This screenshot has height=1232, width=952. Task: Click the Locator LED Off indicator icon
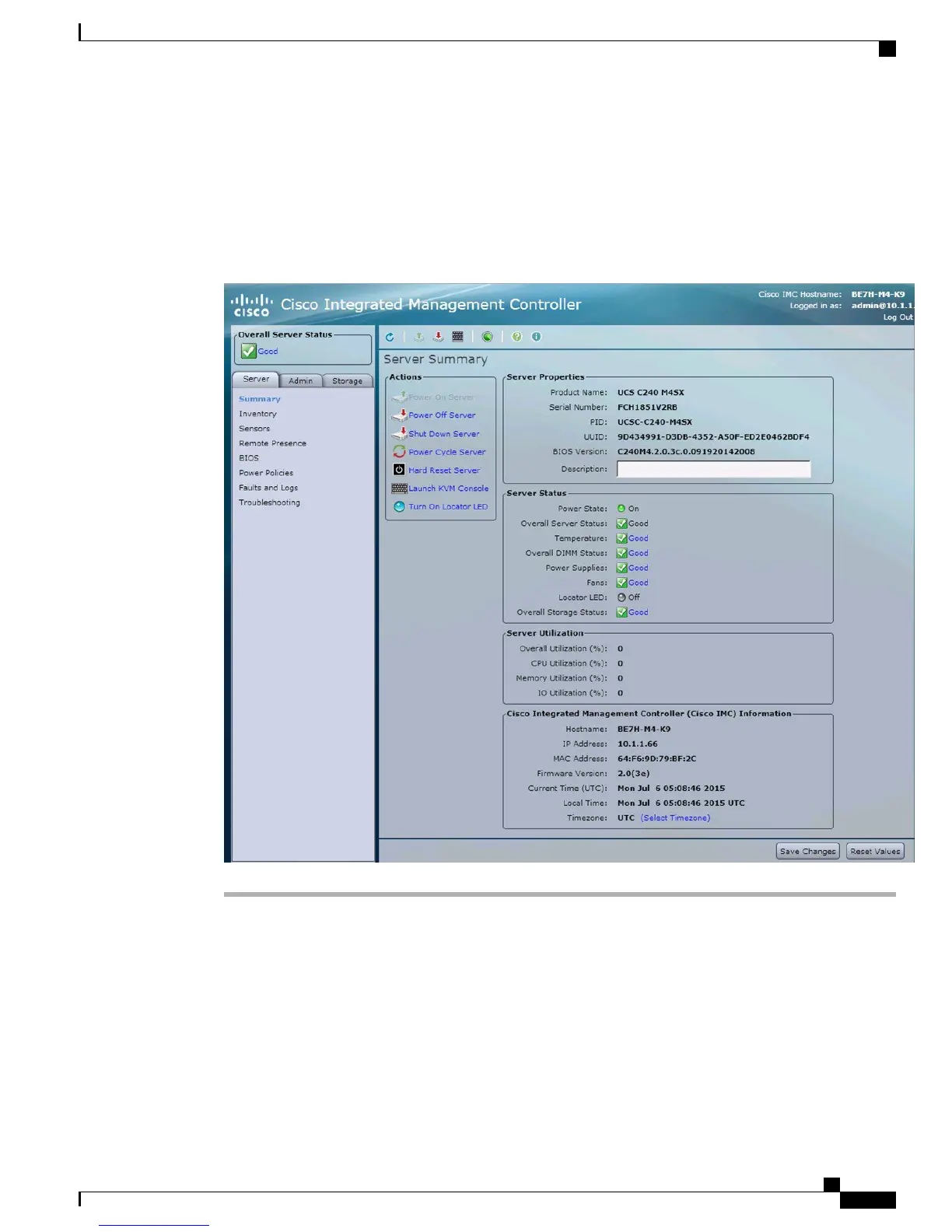[621, 597]
